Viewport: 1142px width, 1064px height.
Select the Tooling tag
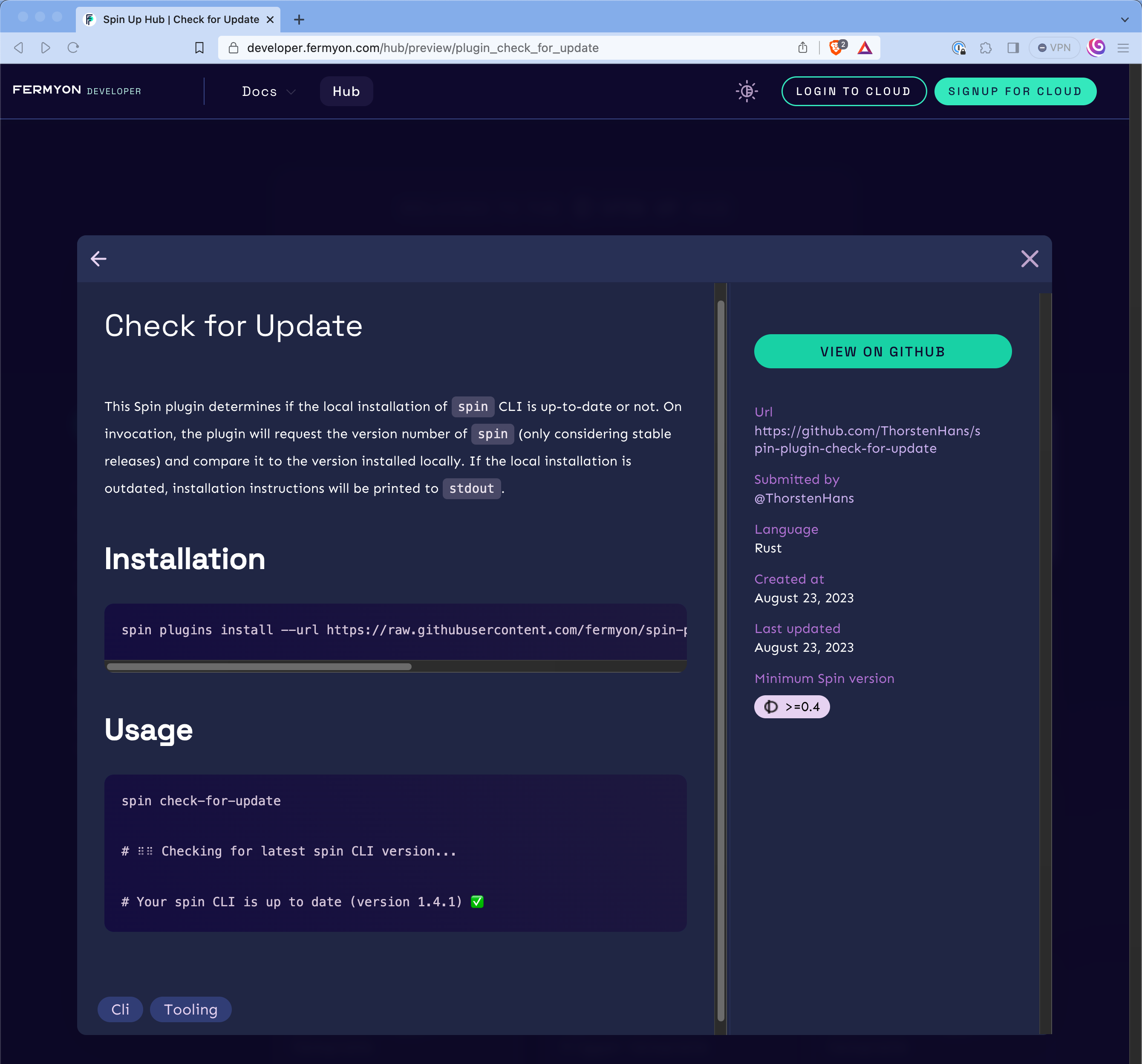(x=191, y=1009)
